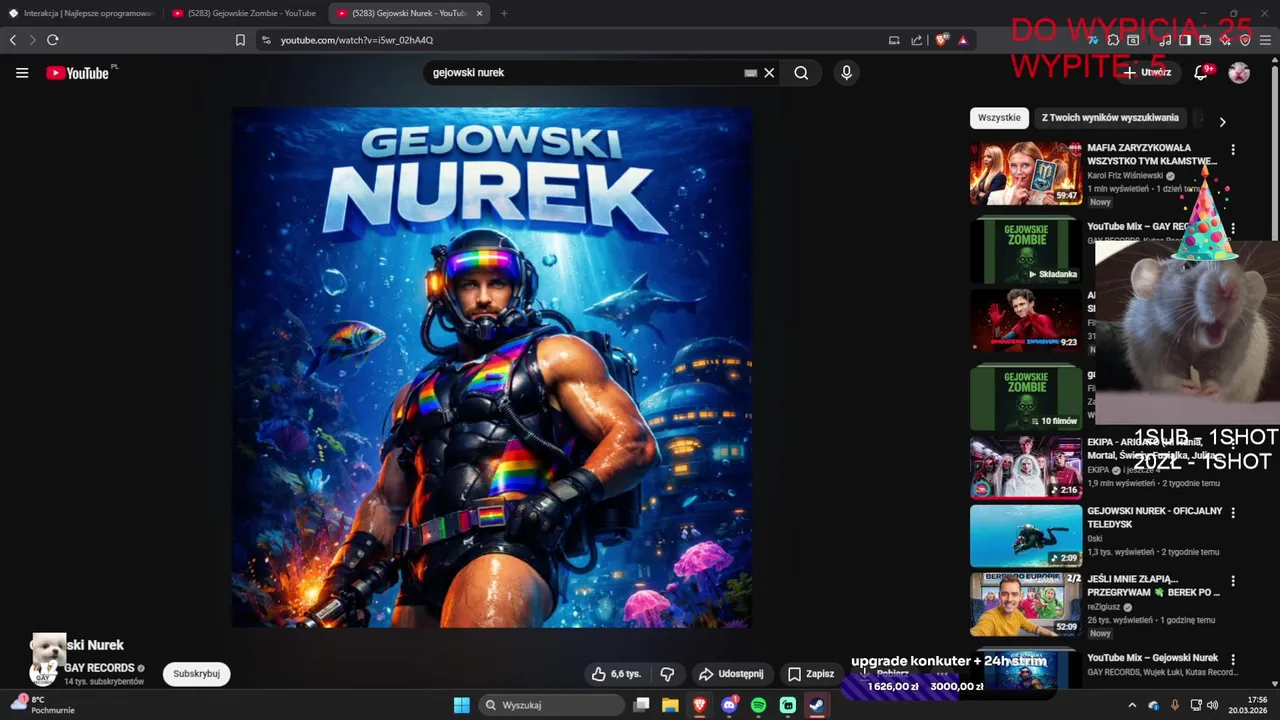Image resolution: width=1280 pixels, height=720 pixels.
Task: Open the JEŚLI MNIE ZŁAPIĄ video title
Action: [x=1153, y=586]
